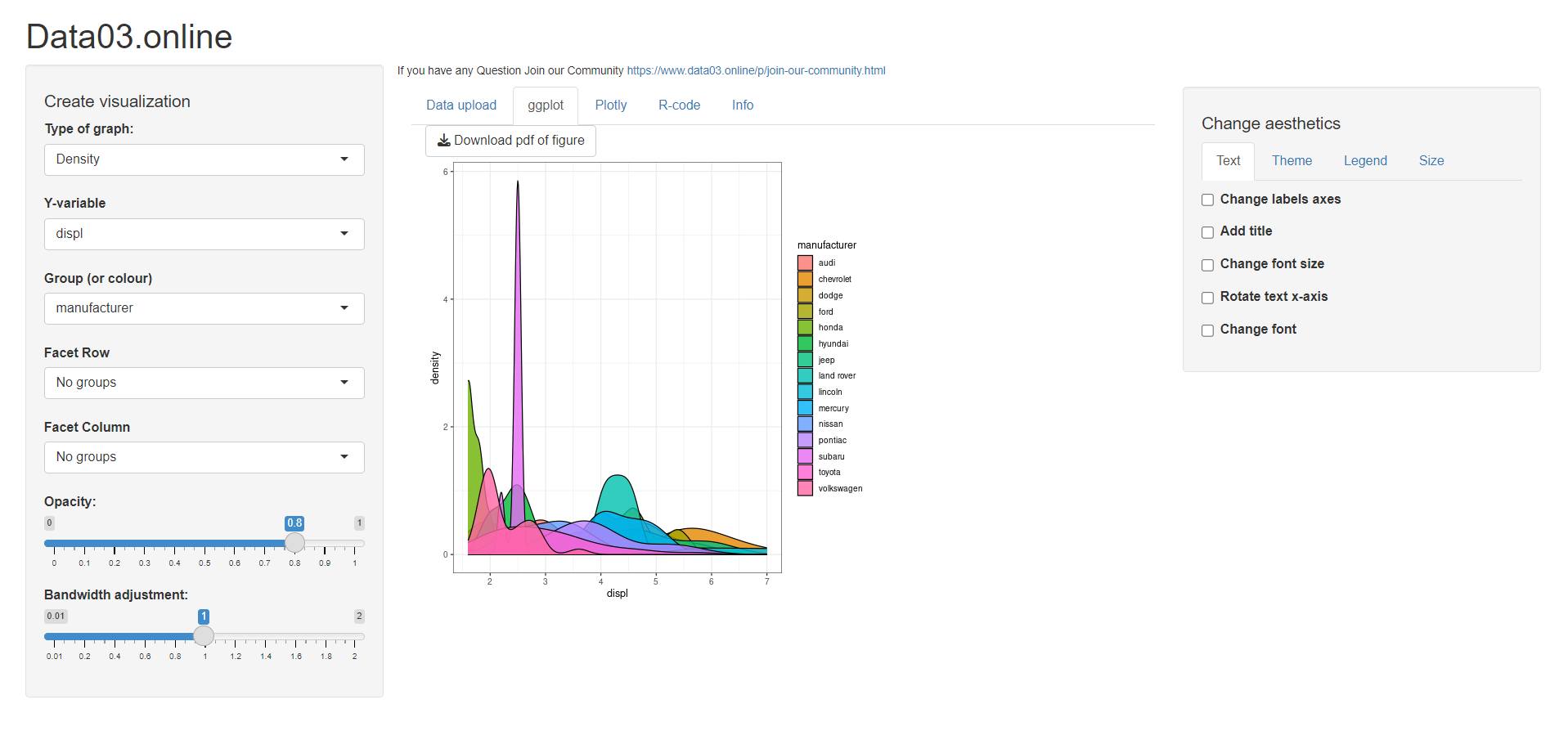Click the lincoln legend color swatch
Image resolution: width=1568 pixels, height=749 pixels.
tap(805, 392)
